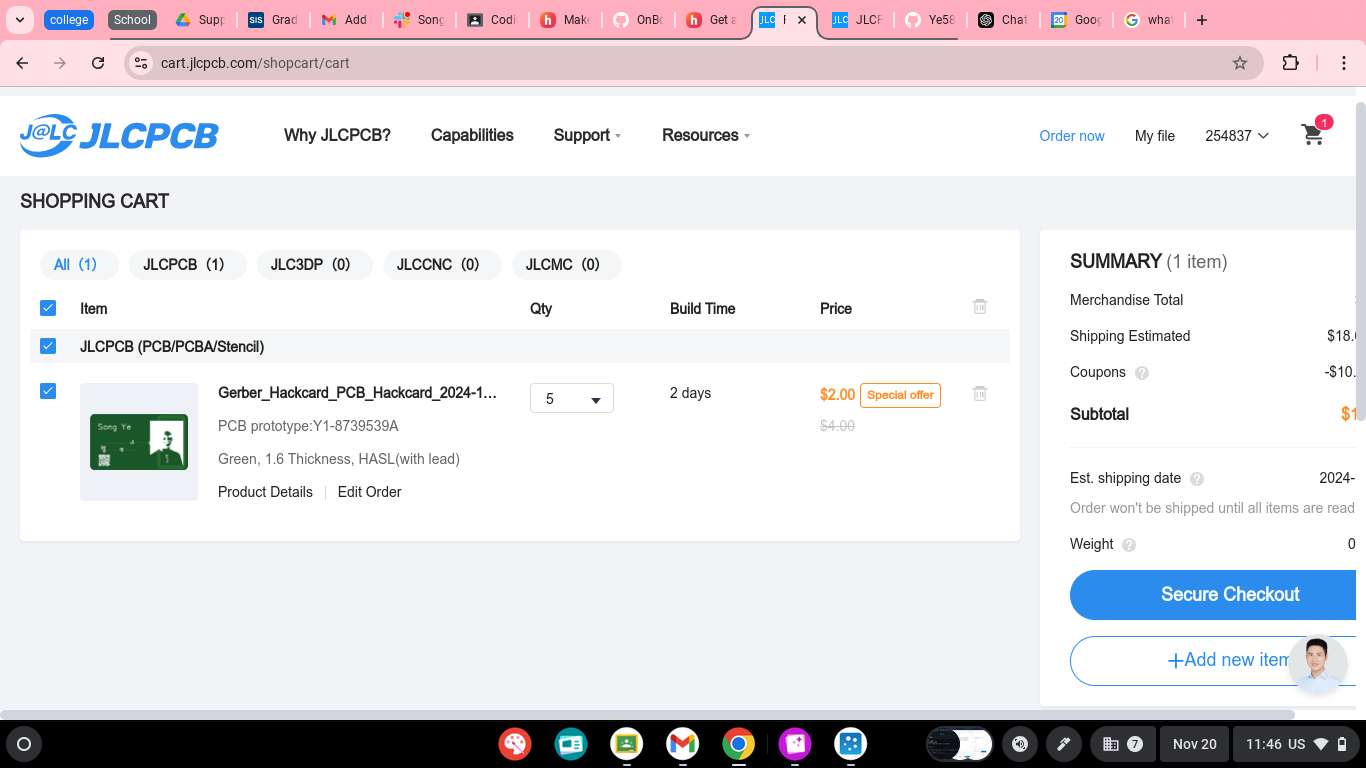The image size is (1366, 768).
Task: Open the pink sparkle app on shelf
Action: pyautogui.click(x=795, y=744)
